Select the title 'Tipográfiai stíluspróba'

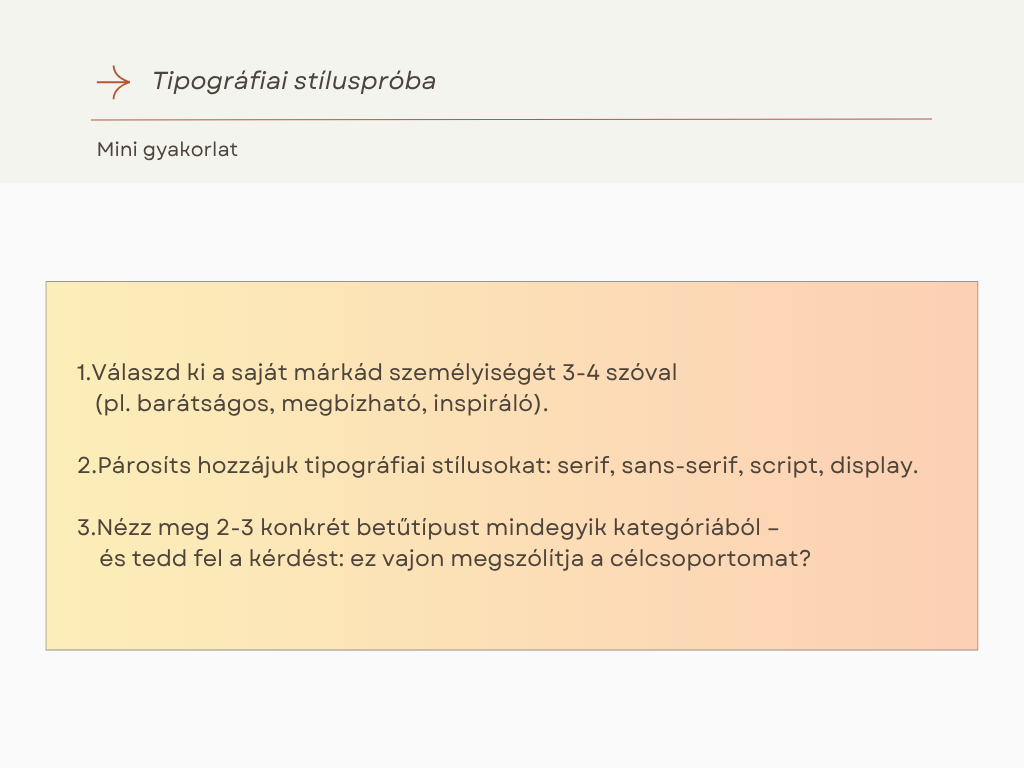pyautogui.click(x=294, y=81)
